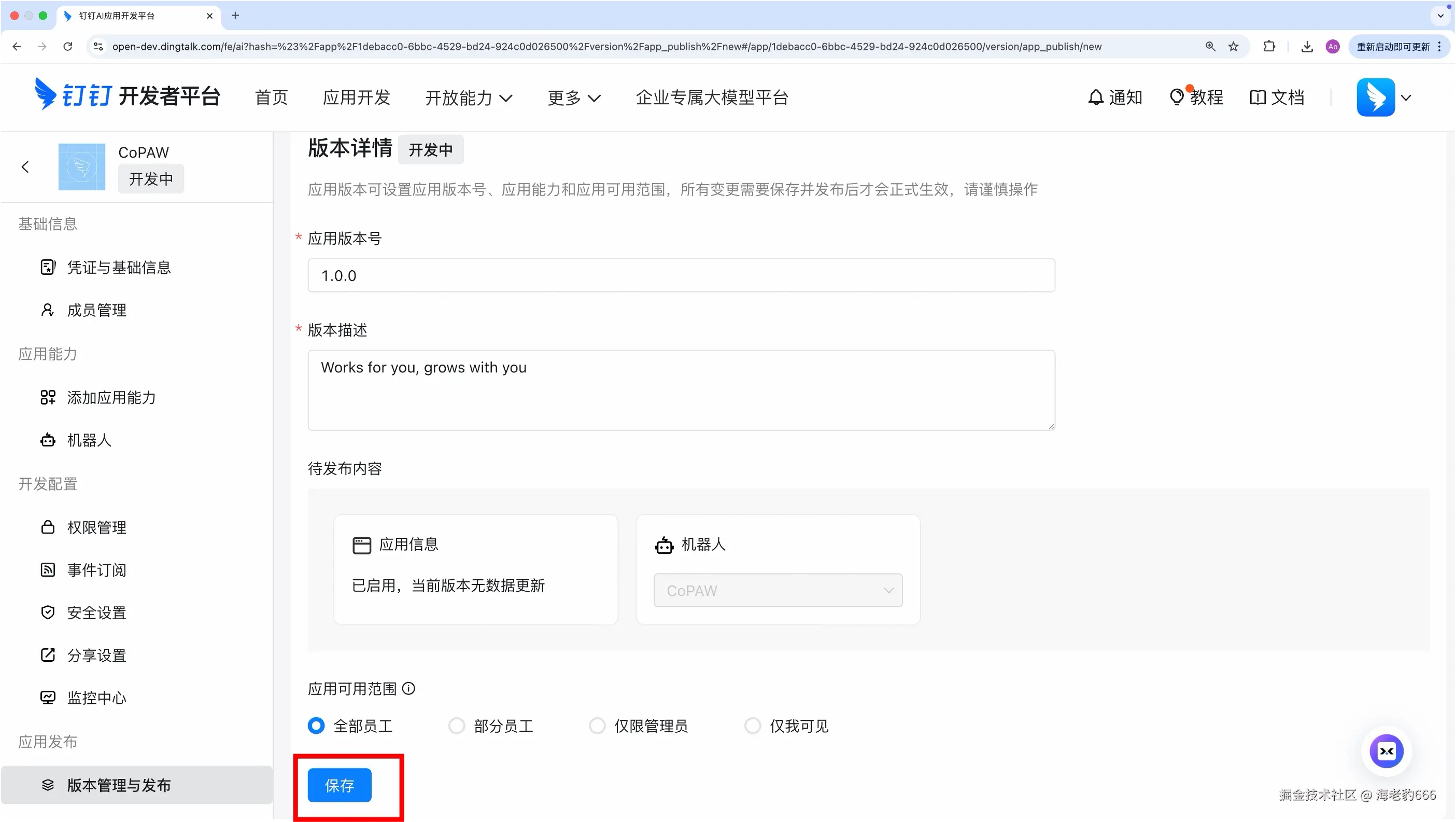Image resolution: width=1456 pixels, height=822 pixels.
Task: Navigate back in the browser
Action: 17,46
